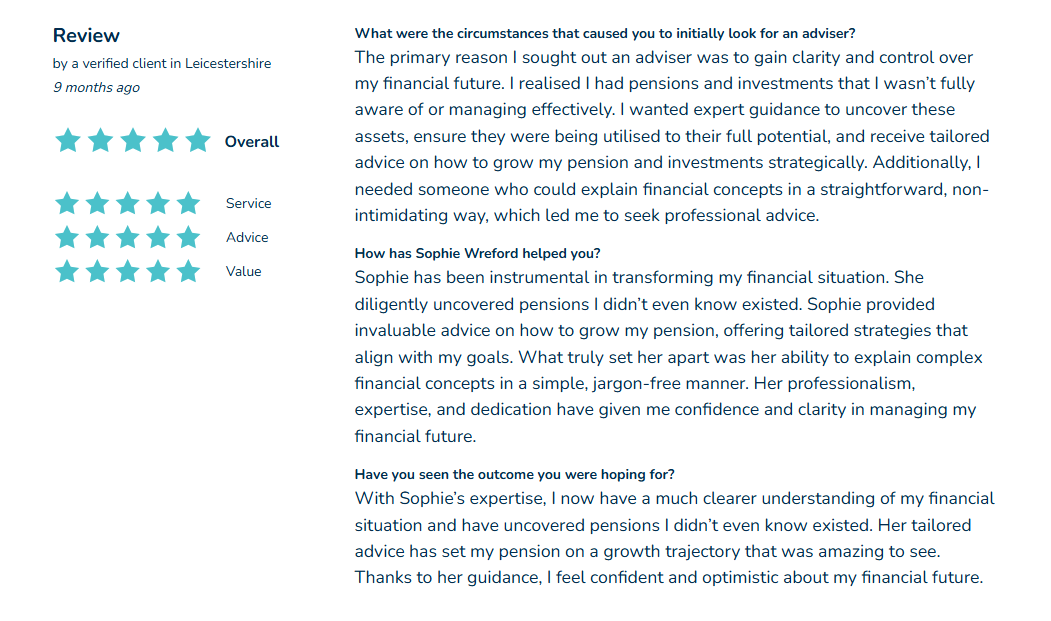Click the first star in the Service rating
Viewport: 1051px width, 621px height.
[x=66, y=204]
